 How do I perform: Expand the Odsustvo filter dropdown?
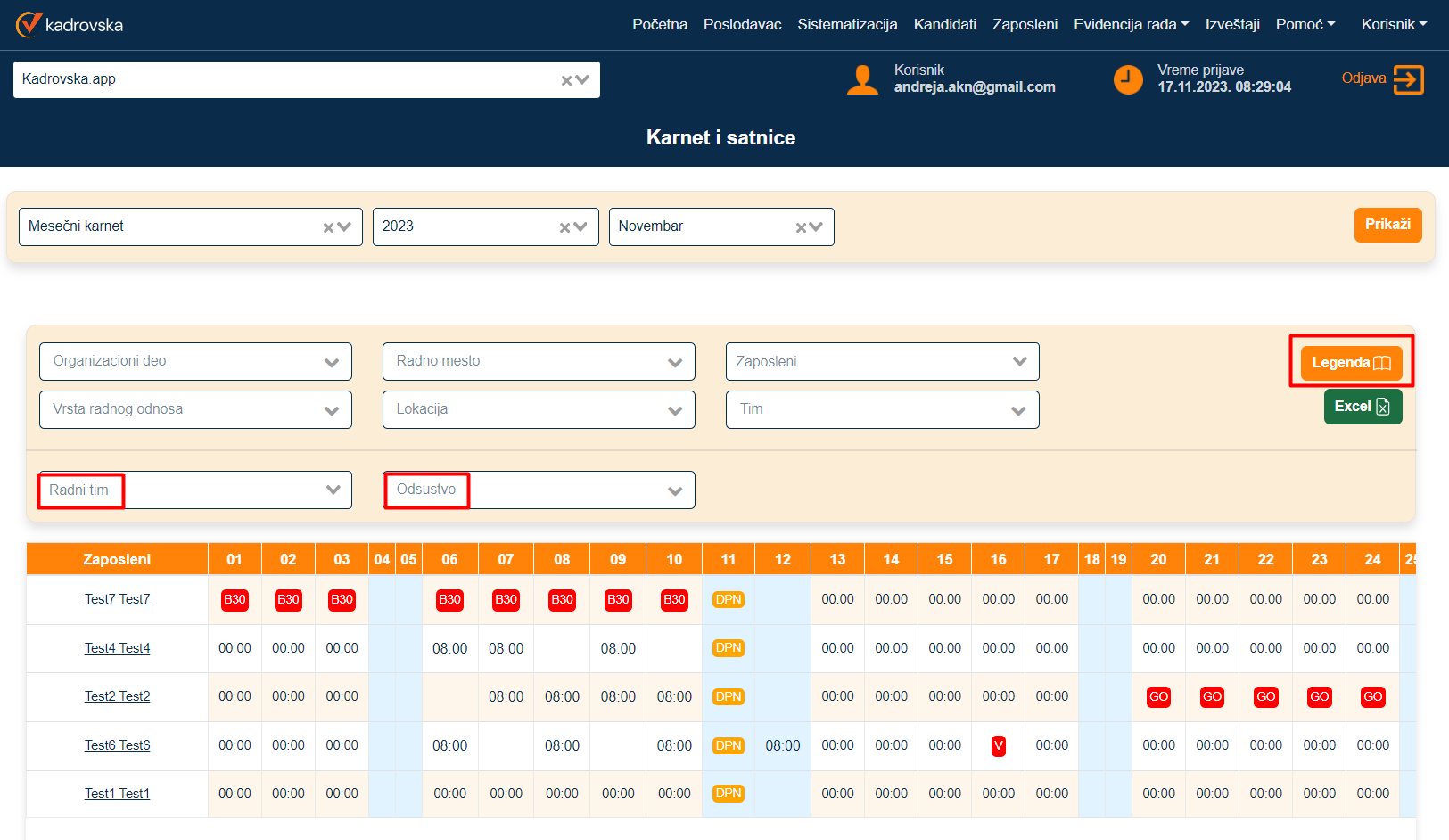click(674, 490)
